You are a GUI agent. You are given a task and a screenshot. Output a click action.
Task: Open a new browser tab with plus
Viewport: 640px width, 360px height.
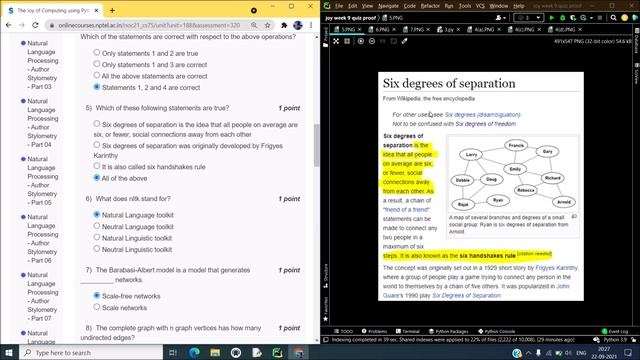[x=112, y=11]
